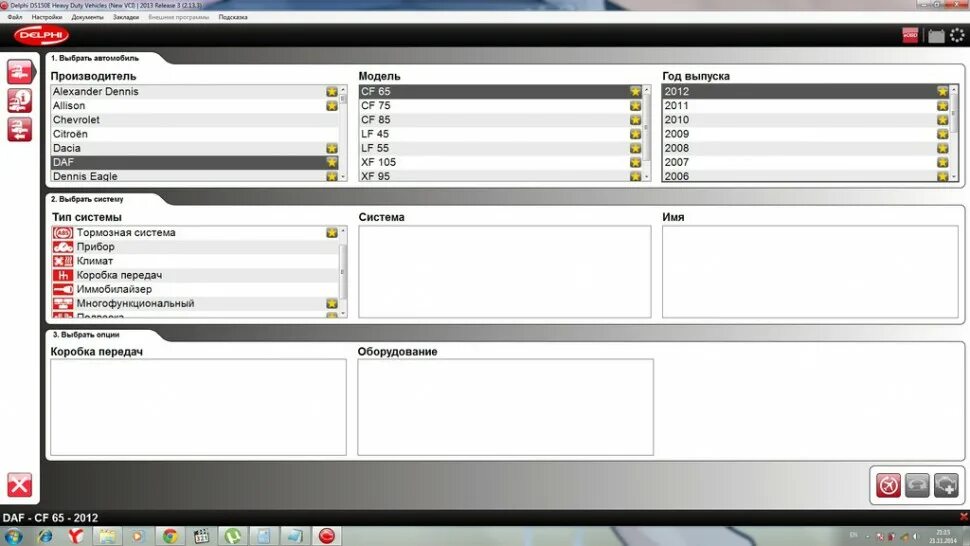This screenshot has height=546, width=970.
Task: Click the dotted circle connection indicator
Action: tap(957, 35)
